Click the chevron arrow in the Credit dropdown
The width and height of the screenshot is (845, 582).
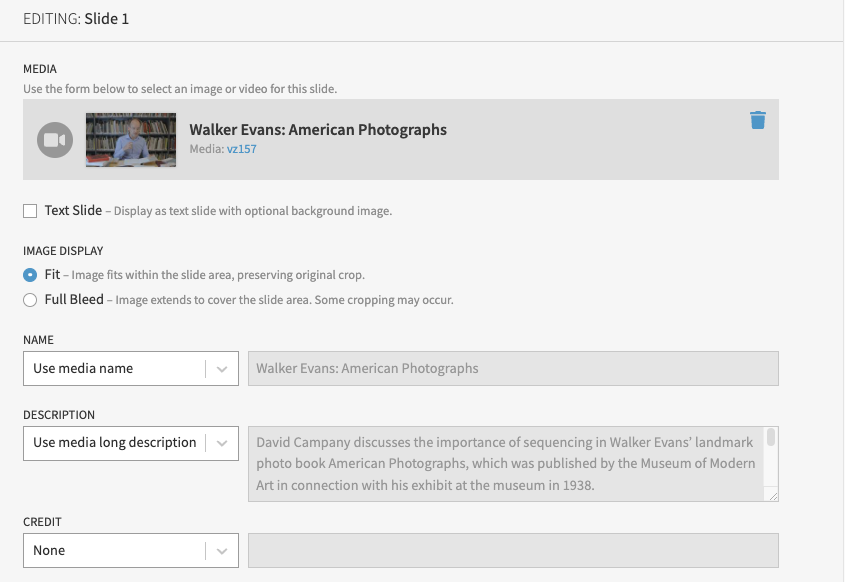click(x=222, y=551)
